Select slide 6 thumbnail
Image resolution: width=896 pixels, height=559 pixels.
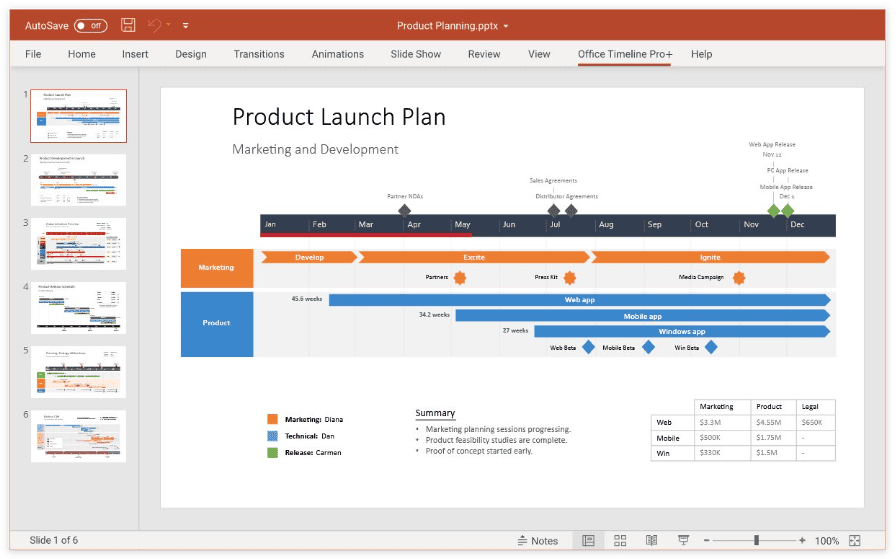point(78,436)
